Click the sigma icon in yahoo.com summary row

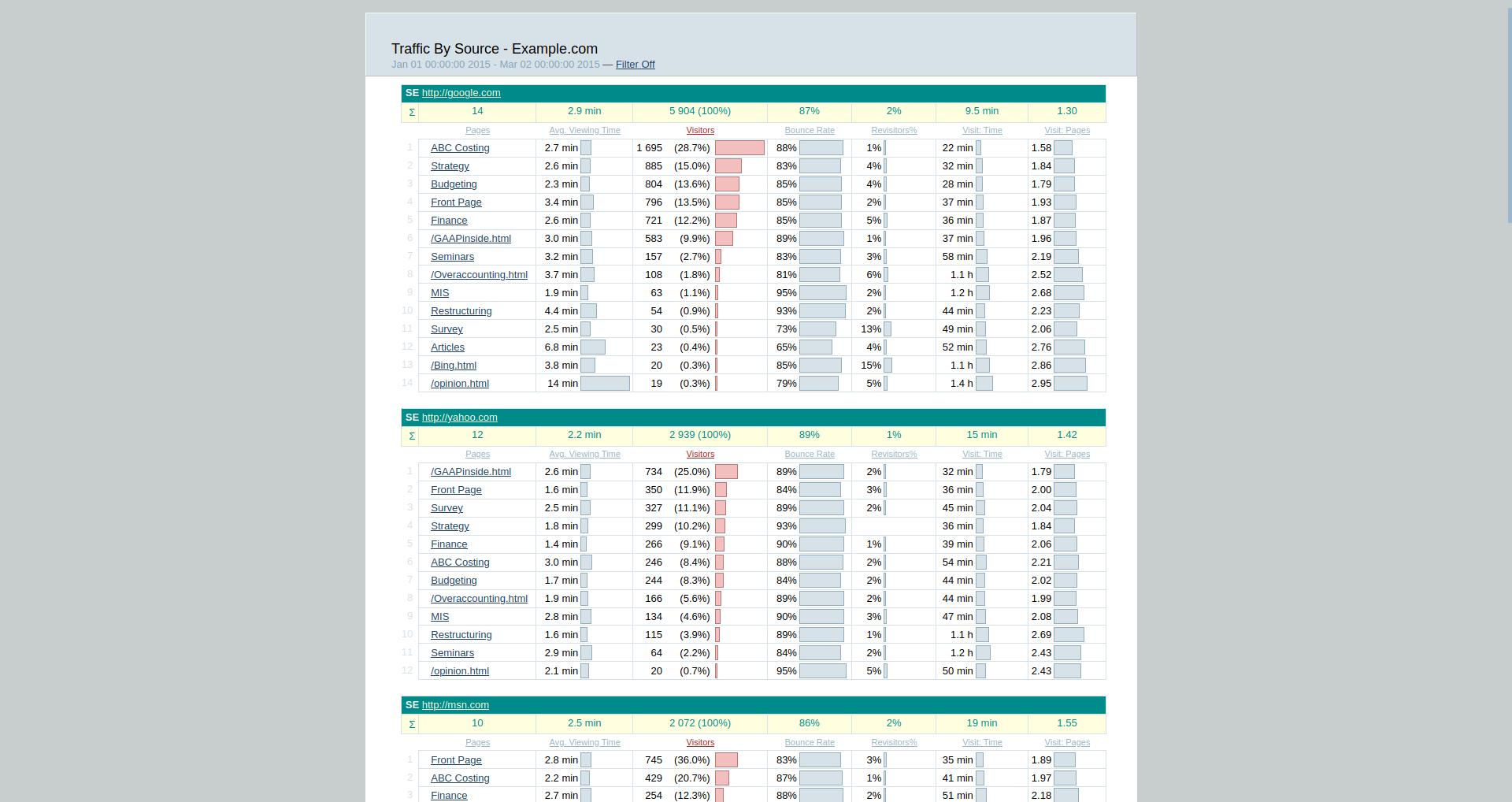[411, 436]
